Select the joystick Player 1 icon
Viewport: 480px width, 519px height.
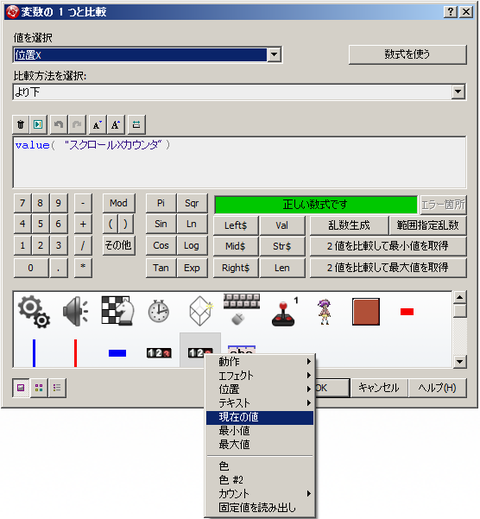284,312
